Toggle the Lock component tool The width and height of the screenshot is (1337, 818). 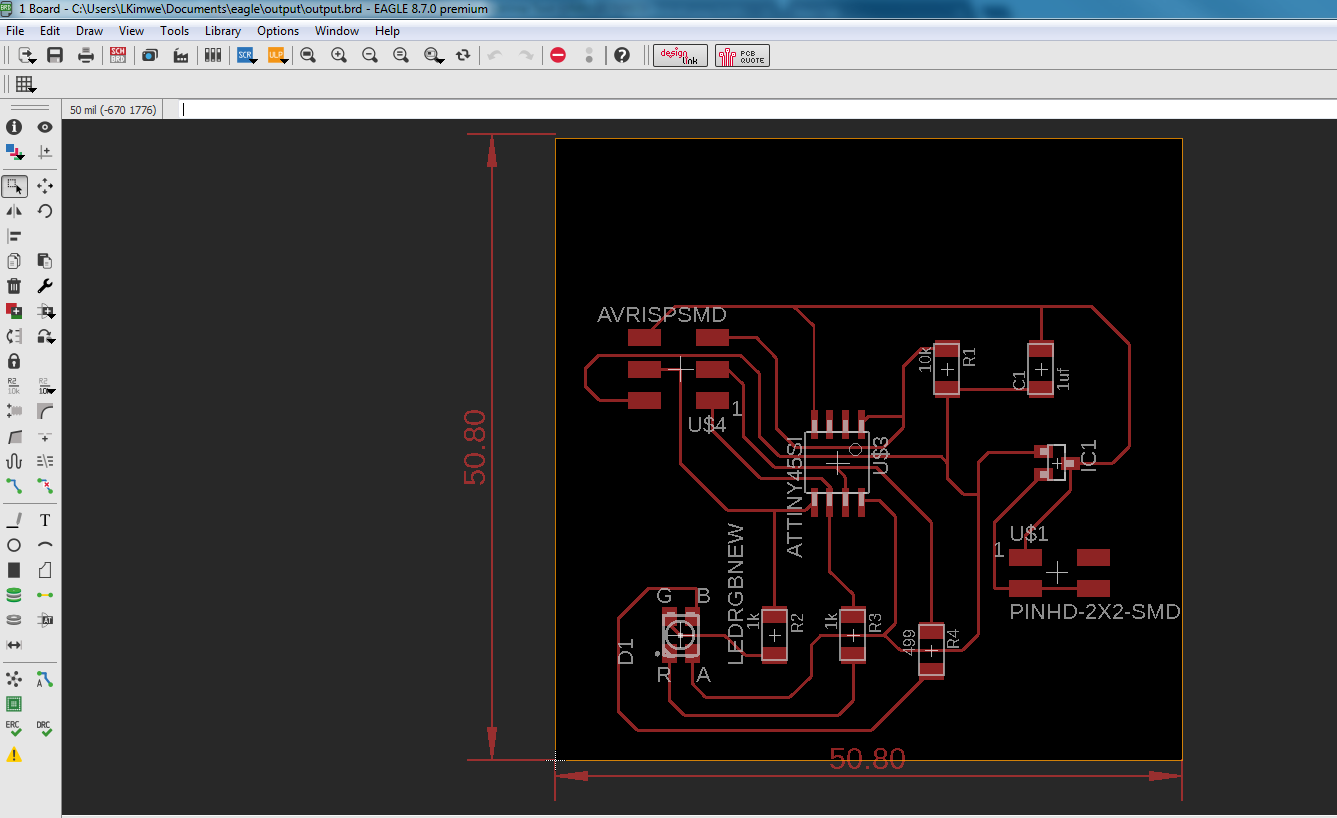[14, 361]
